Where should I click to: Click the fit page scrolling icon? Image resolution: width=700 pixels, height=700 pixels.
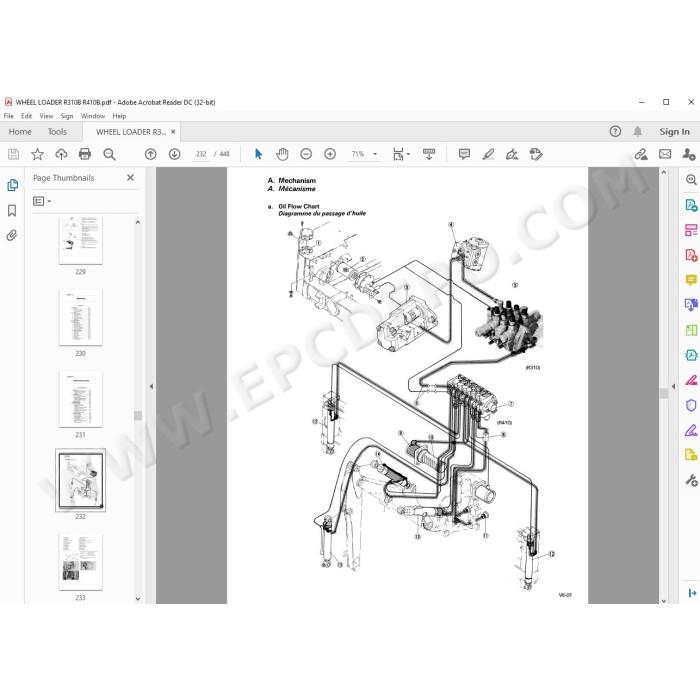pyautogui.click(x=398, y=154)
